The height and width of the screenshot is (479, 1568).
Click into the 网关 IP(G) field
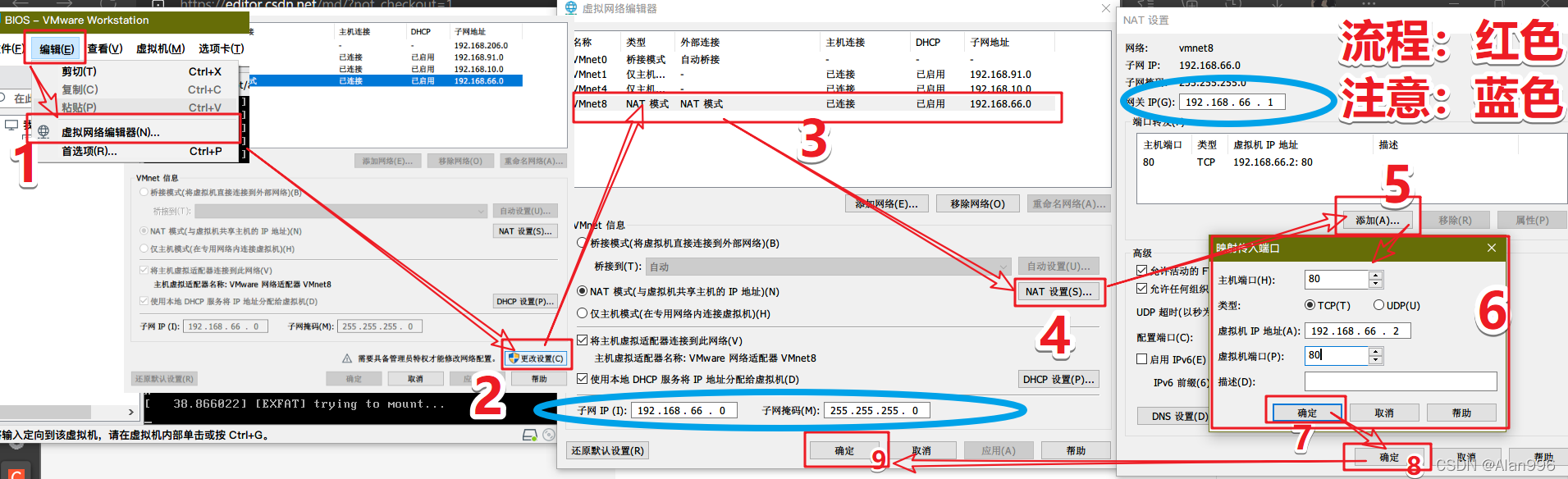[x=1232, y=102]
